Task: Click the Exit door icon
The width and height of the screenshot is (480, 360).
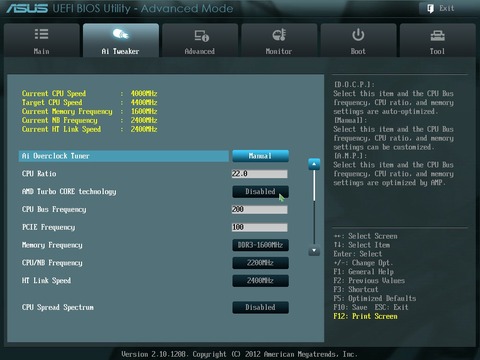Action: pyautogui.click(x=430, y=8)
